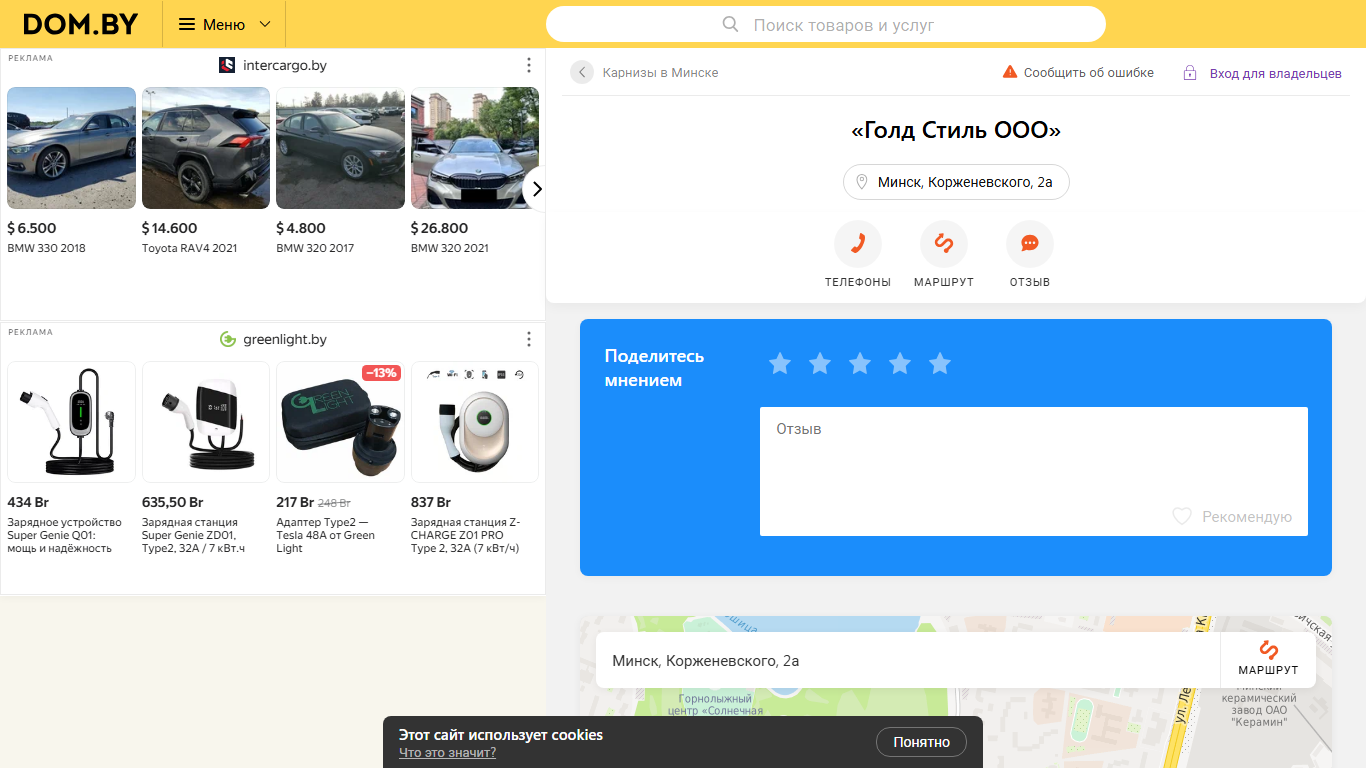Click the МАРШРУТ icon under company name
The height and width of the screenshot is (768, 1366).
coord(944,244)
